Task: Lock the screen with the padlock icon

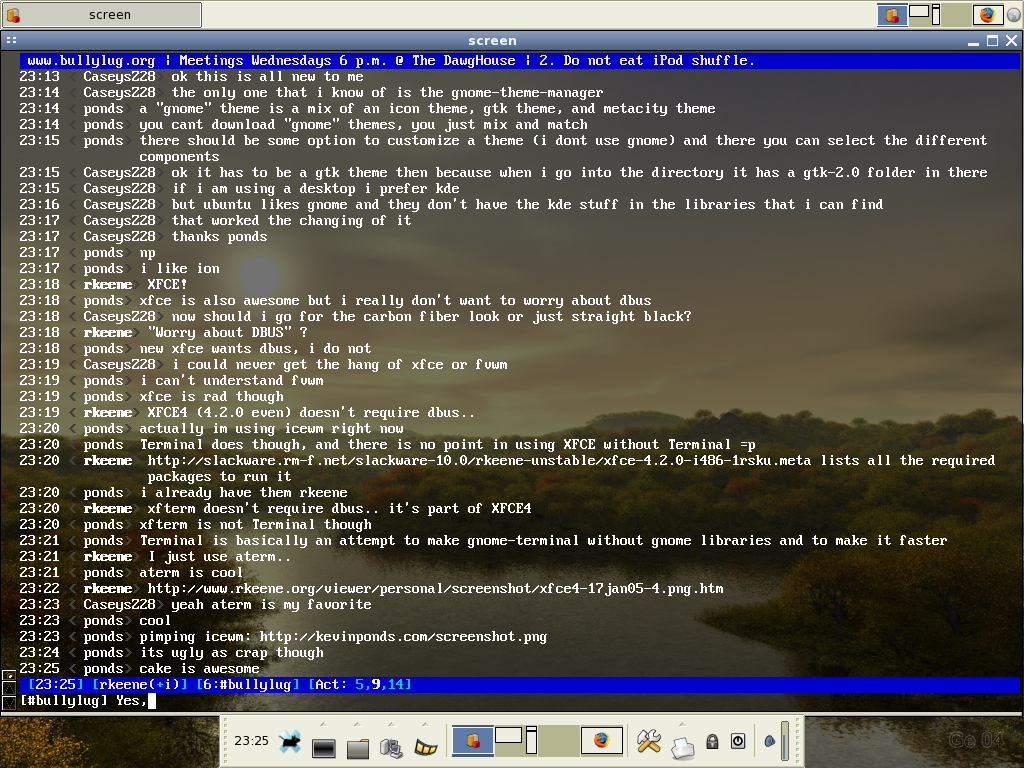Action: [x=712, y=741]
